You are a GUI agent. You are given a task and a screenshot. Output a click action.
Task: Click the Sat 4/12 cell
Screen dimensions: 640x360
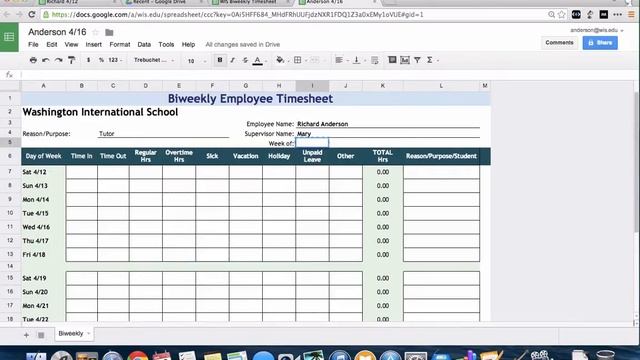pyautogui.click(x=43, y=172)
